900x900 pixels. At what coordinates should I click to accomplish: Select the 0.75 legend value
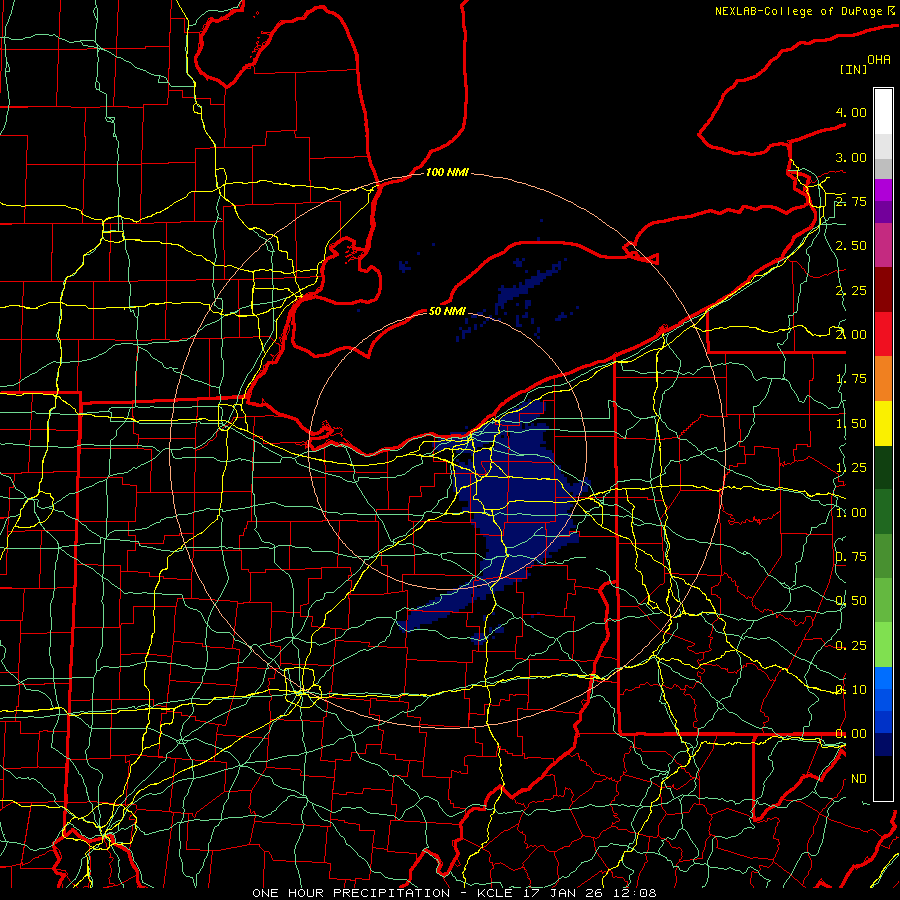851,557
